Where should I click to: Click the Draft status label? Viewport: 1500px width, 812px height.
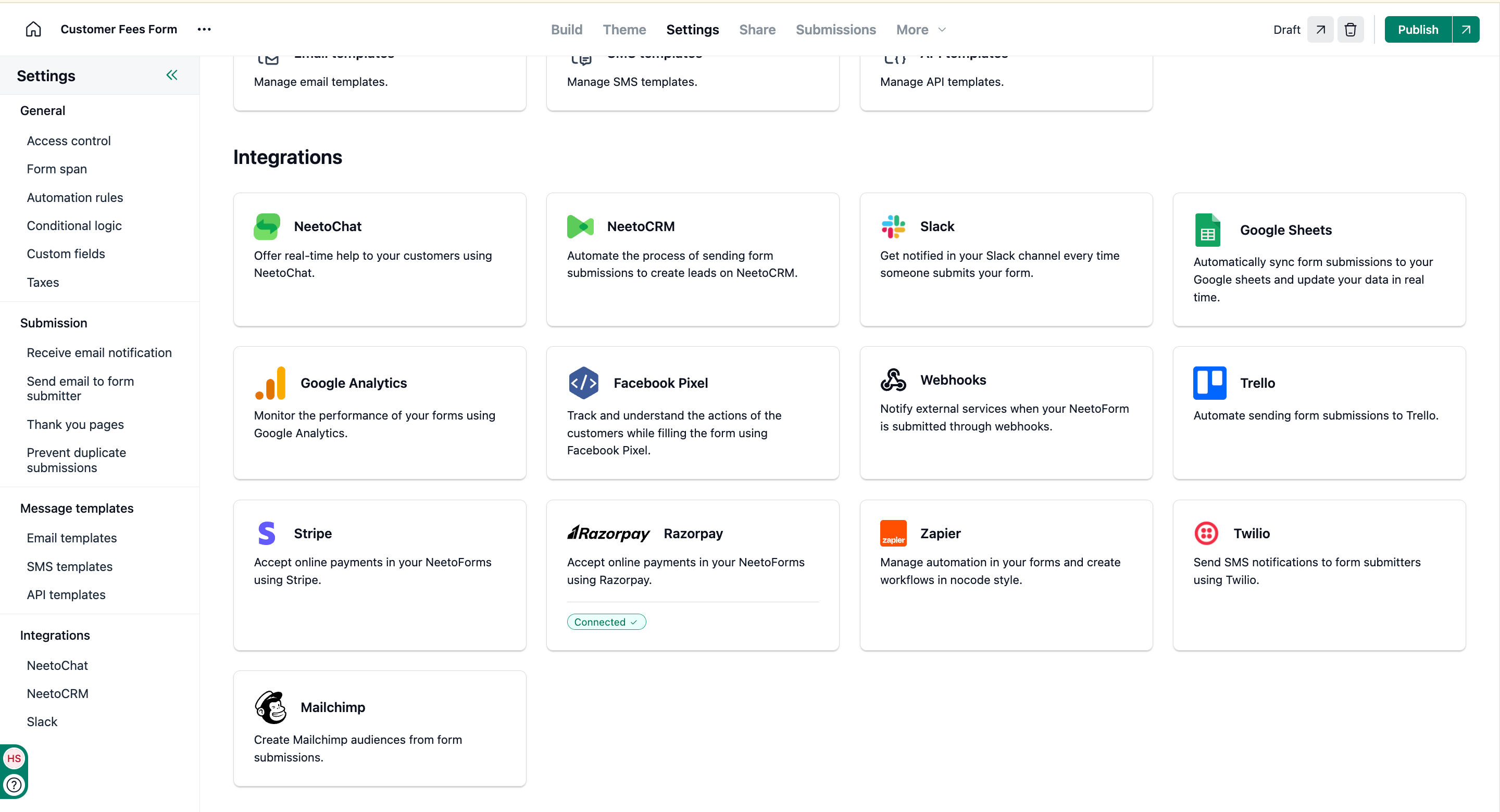coord(1286,30)
